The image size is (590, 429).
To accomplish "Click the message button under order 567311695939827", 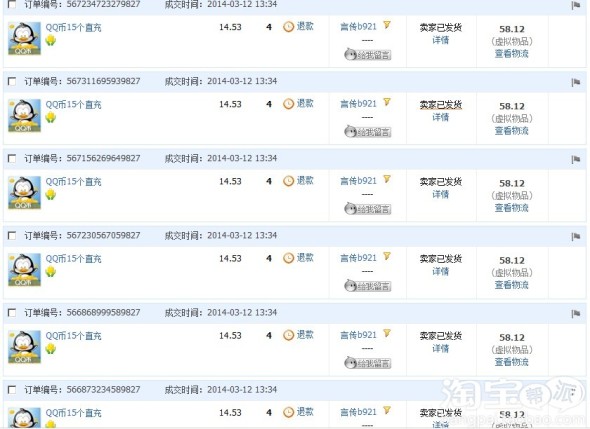I will (368, 132).
